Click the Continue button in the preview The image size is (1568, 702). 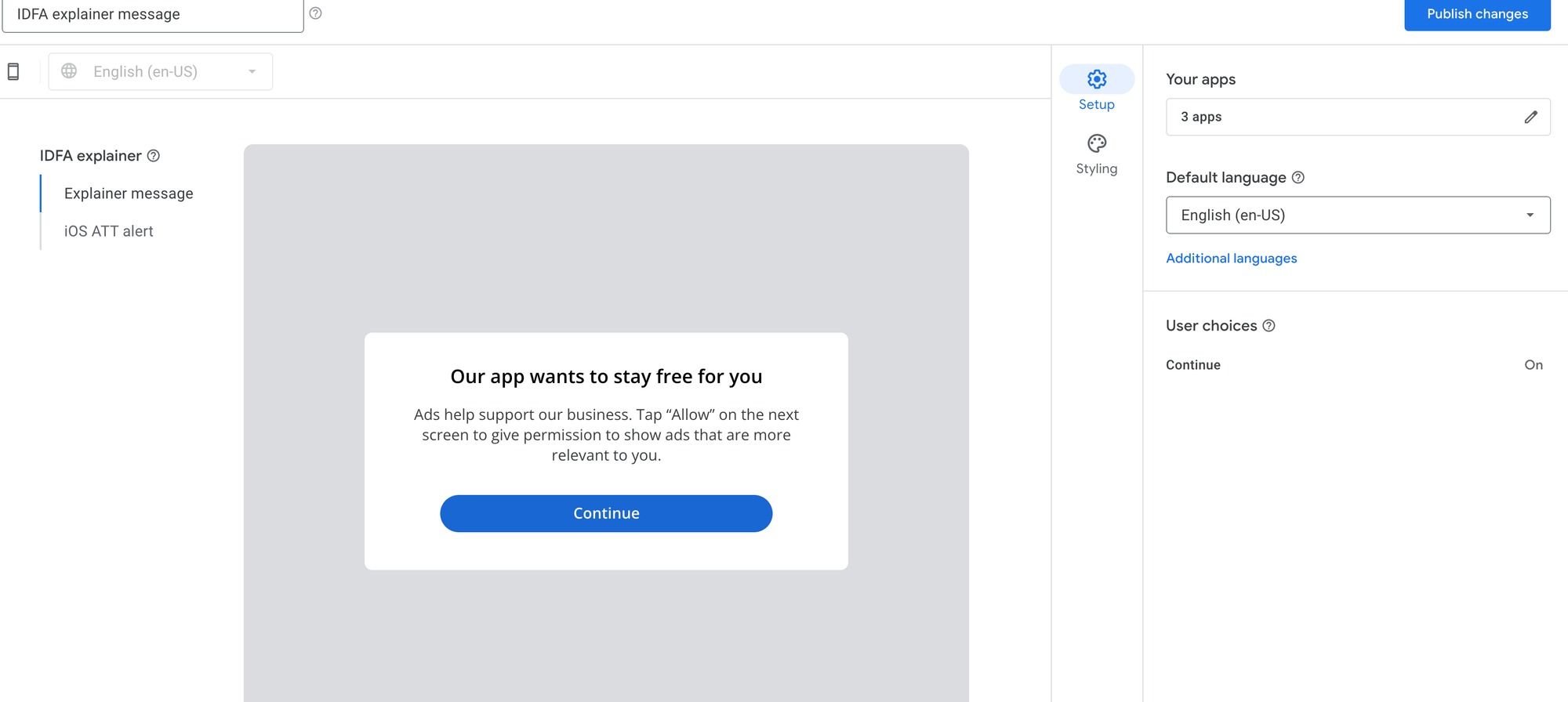point(606,513)
